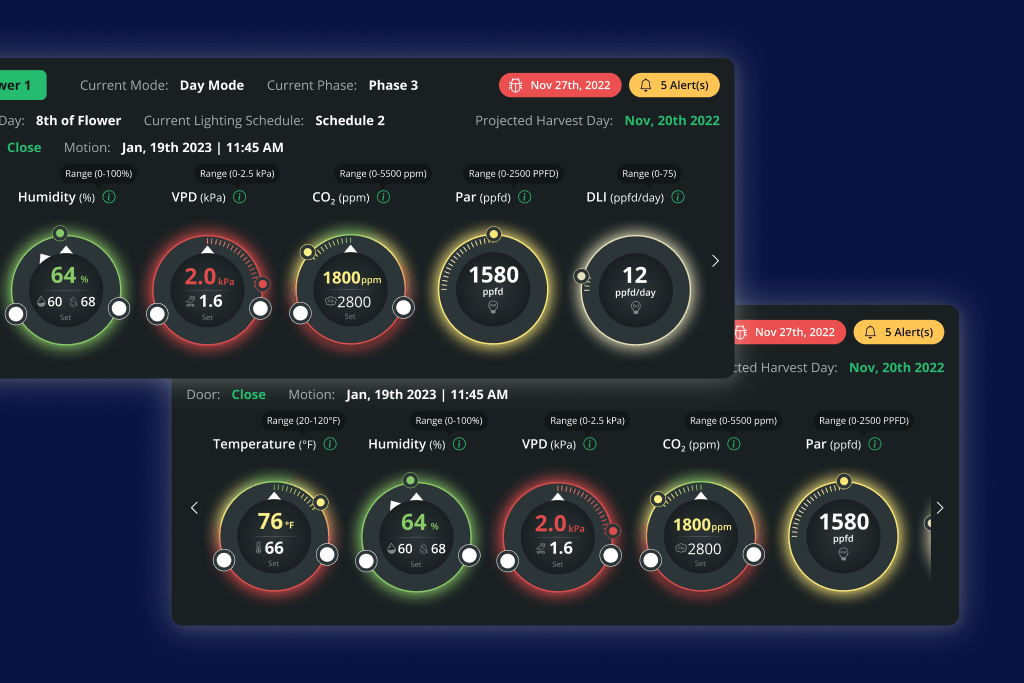The image size is (1024, 683).
Task: Click bulb icon inside lower 1580 ppfd gauge
Action: [843, 554]
